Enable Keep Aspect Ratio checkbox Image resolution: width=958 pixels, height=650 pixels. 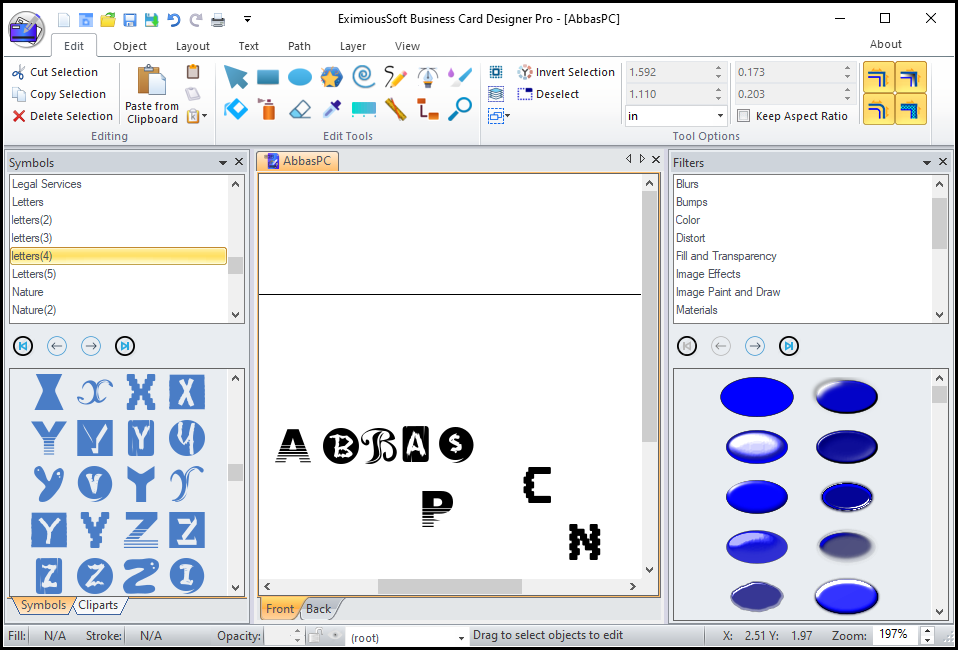pyautogui.click(x=744, y=116)
